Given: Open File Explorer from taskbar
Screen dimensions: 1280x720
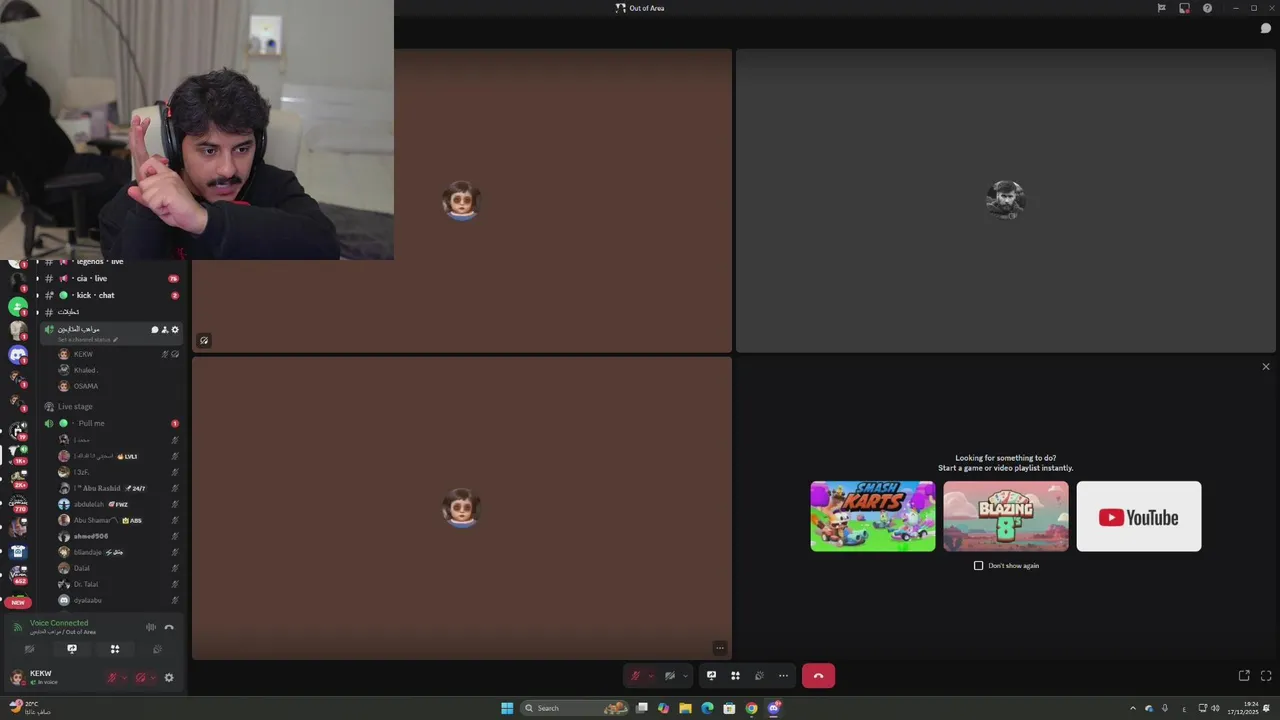Looking at the screenshot, I should click(x=685, y=708).
